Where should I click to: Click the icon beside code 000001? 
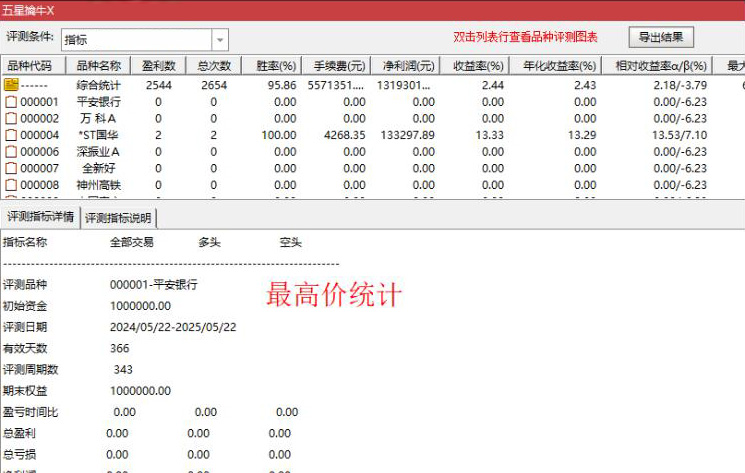[11, 102]
